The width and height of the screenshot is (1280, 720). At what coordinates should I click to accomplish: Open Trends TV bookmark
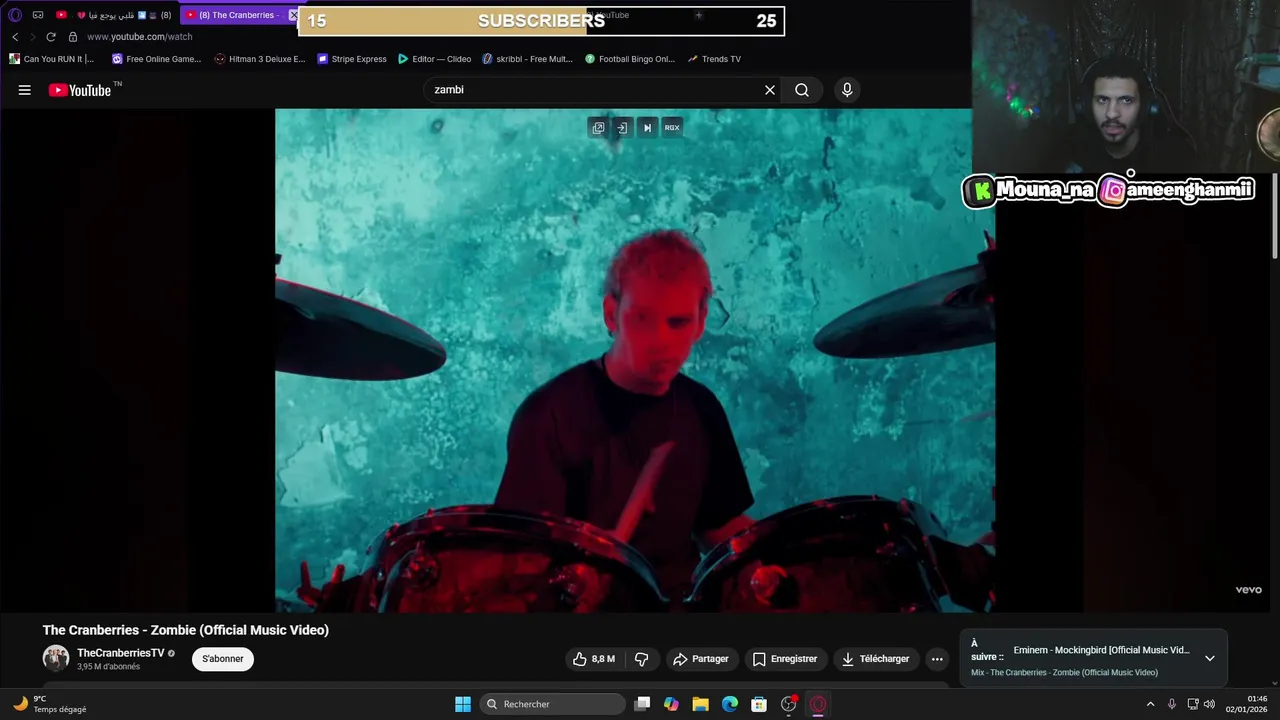tap(714, 59)
